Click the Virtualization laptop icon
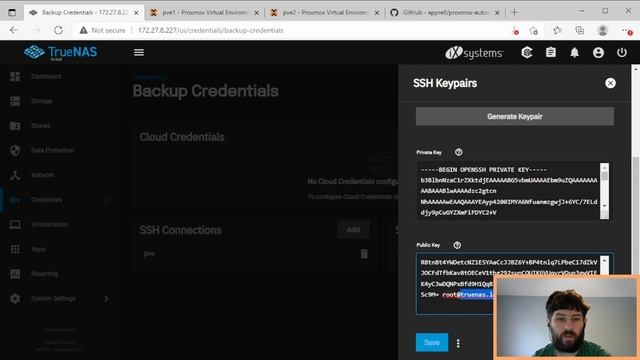Image resolution: width=640 pixels, height=360 pixels. (15, 224)
